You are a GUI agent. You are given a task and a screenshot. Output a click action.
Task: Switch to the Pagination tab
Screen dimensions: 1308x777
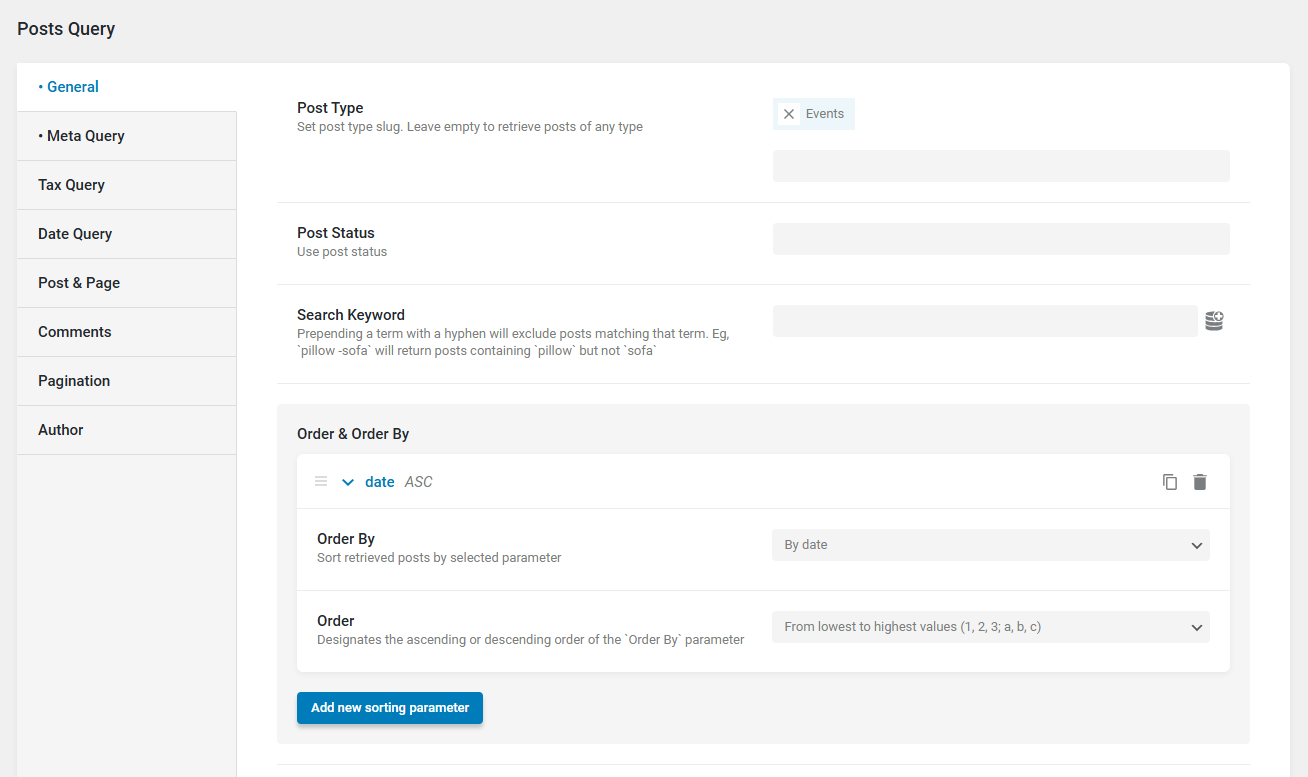coord(74,381)
